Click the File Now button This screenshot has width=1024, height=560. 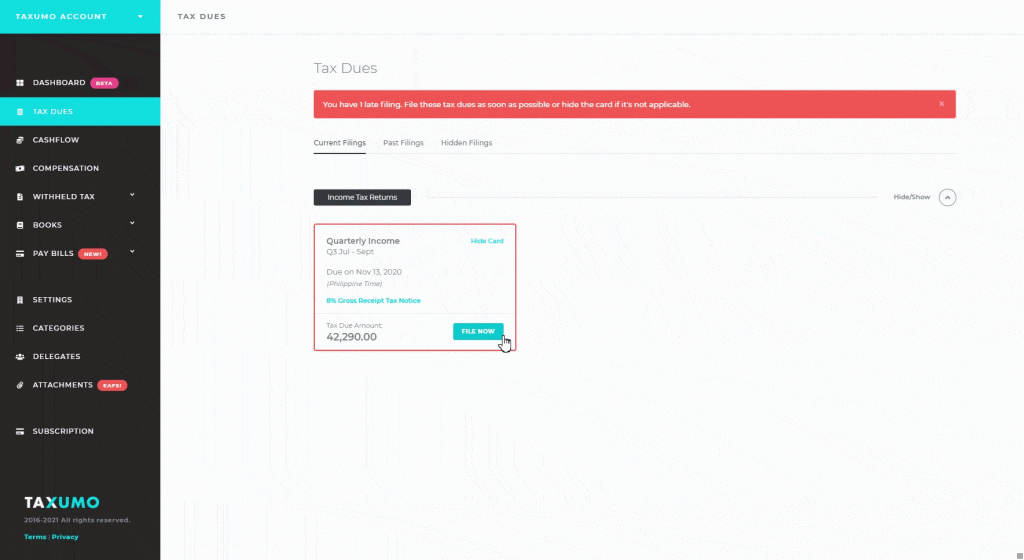point(478,332)
